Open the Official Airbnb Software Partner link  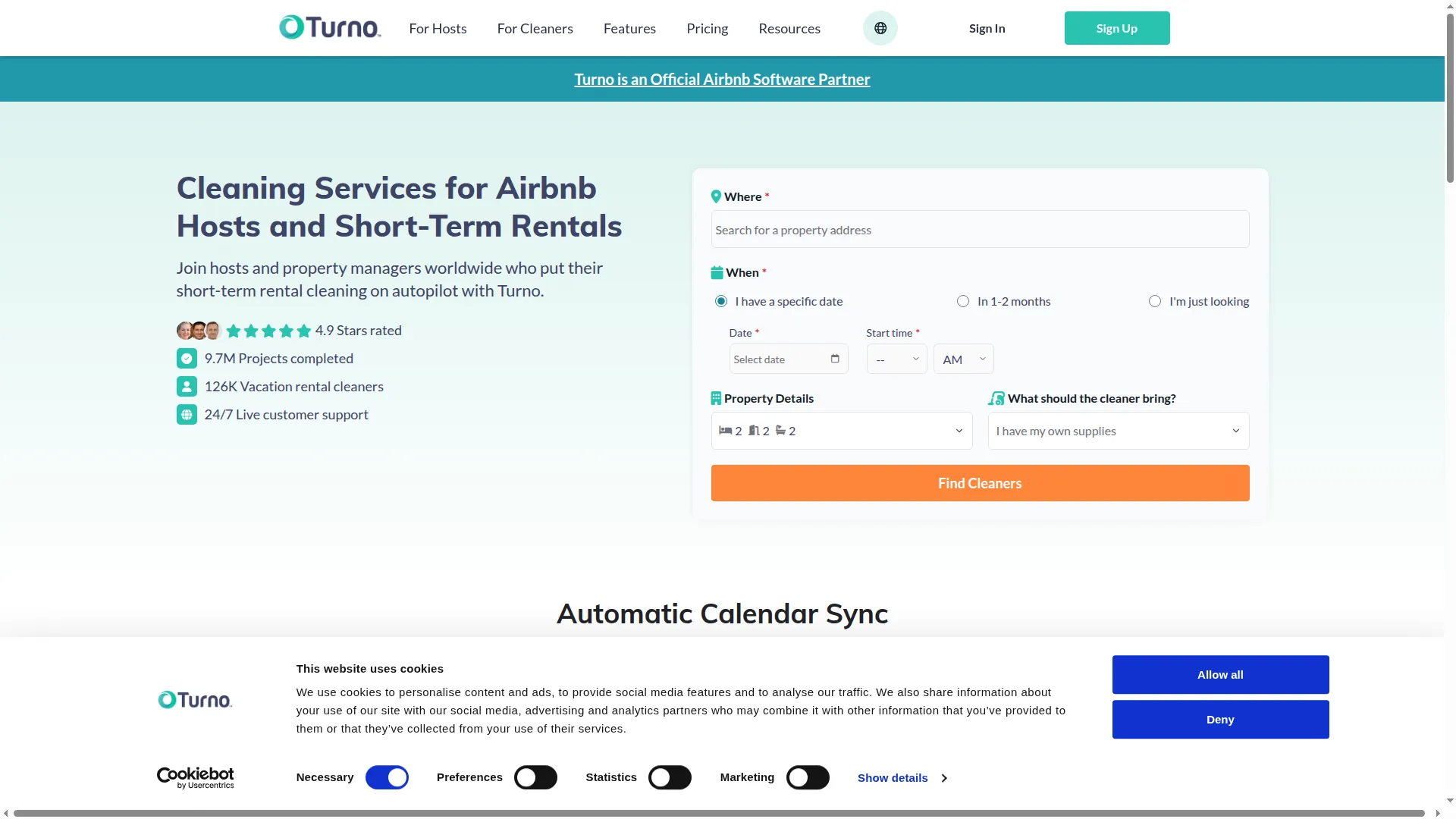722,79
